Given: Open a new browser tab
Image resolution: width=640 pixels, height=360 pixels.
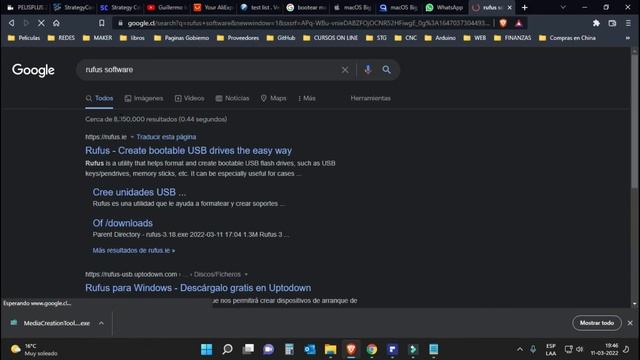Looking at the screenshot, I should click(524, 7).
